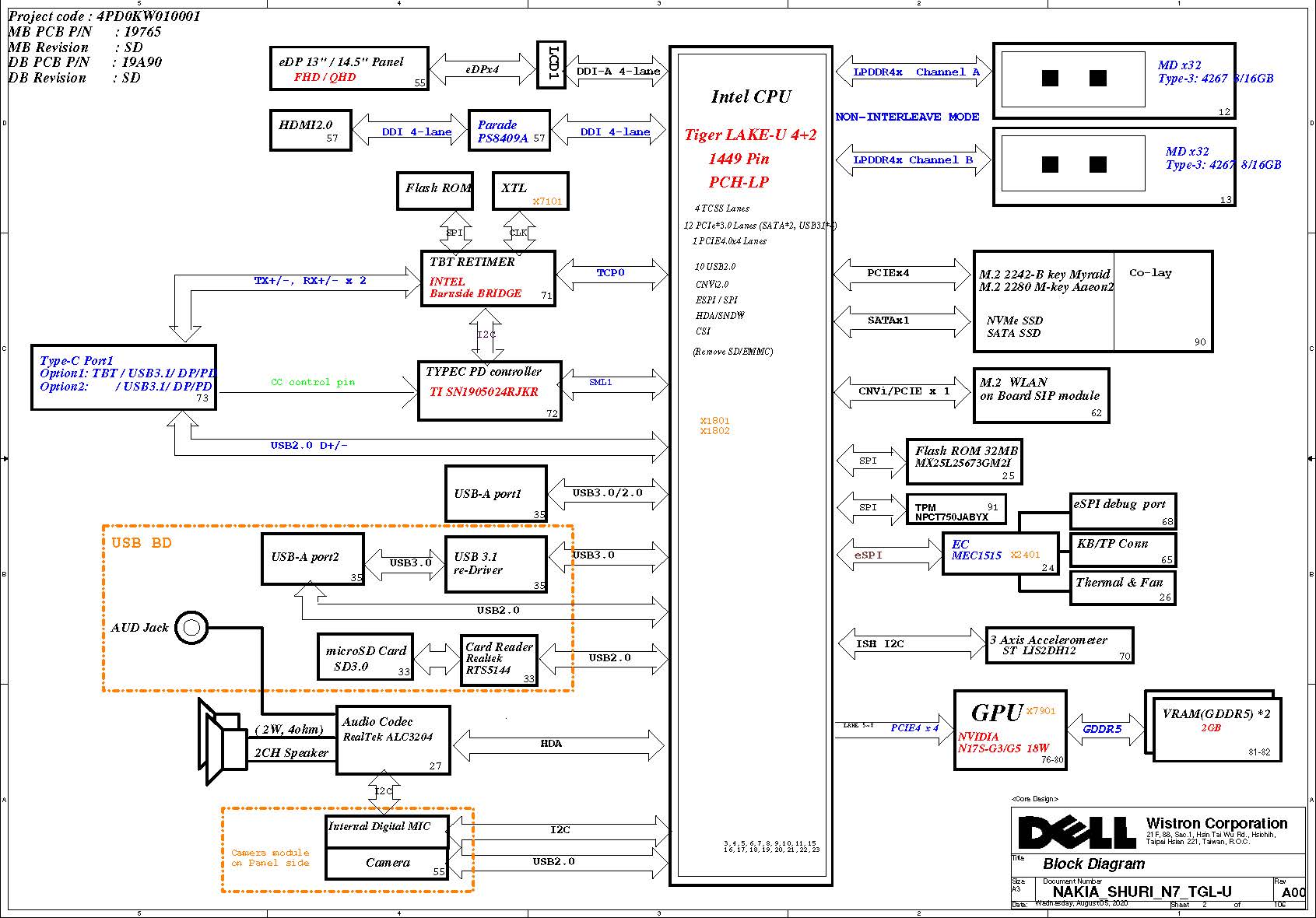Select the Audio Codec RealTek ALC3204 block

tap(393, 740)
